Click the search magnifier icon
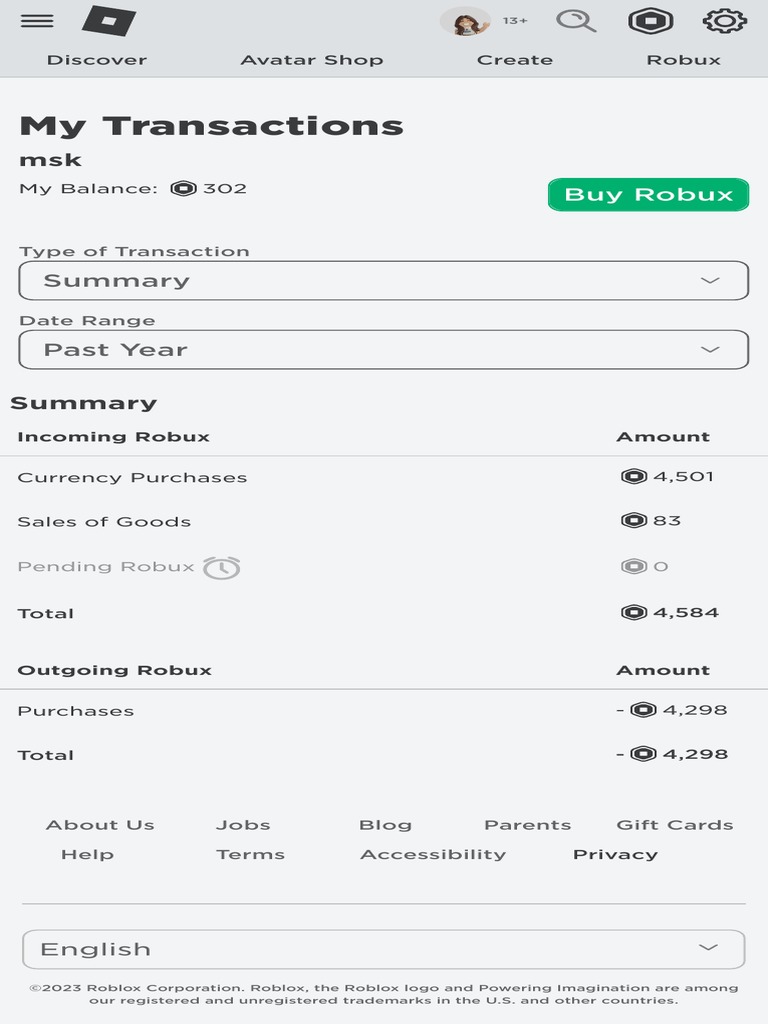Image resolution: width=768 pixels, height=1024 pixels. [576, 21]
